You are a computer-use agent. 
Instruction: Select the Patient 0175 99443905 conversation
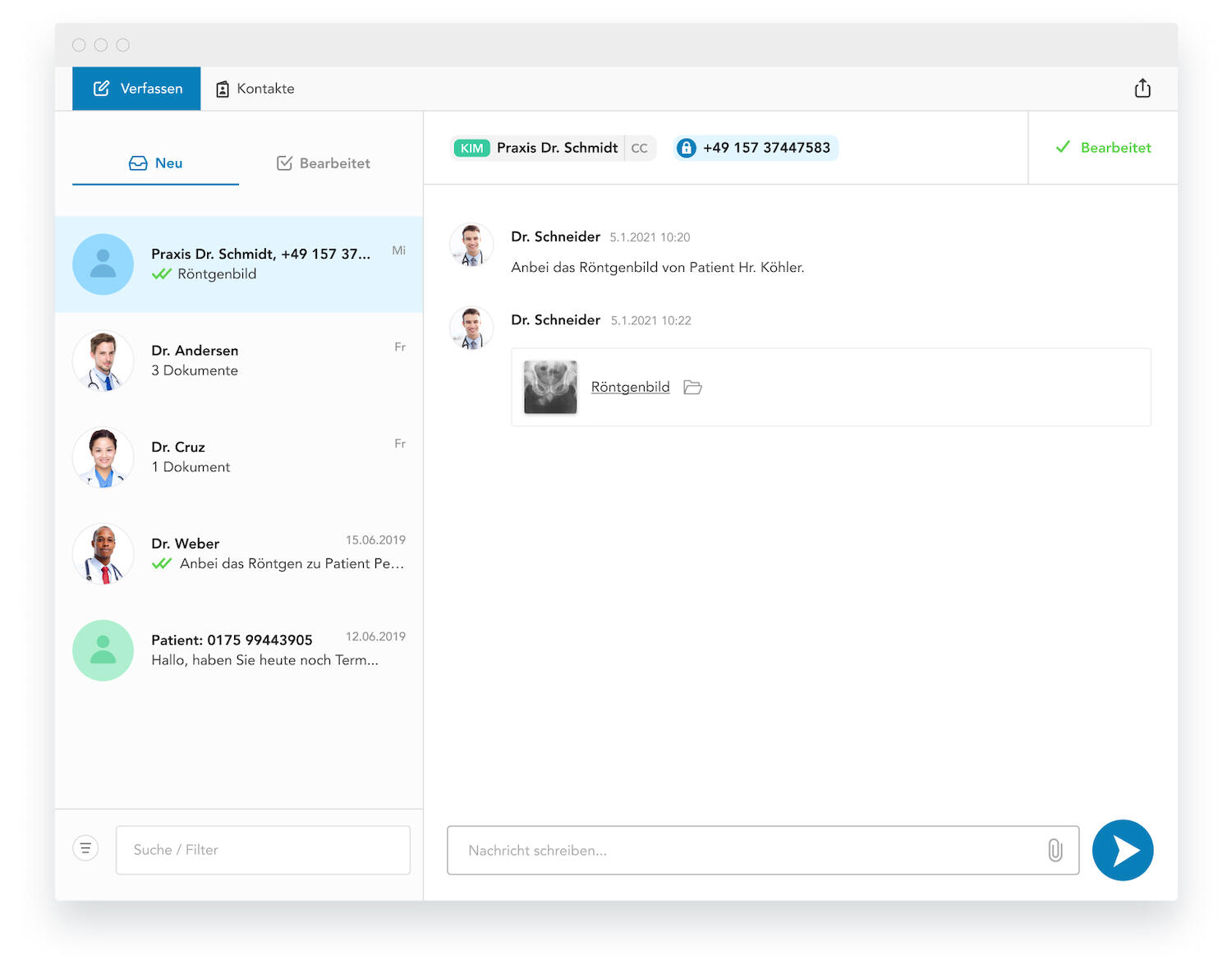pyautogui.click(x=238, y=650)
